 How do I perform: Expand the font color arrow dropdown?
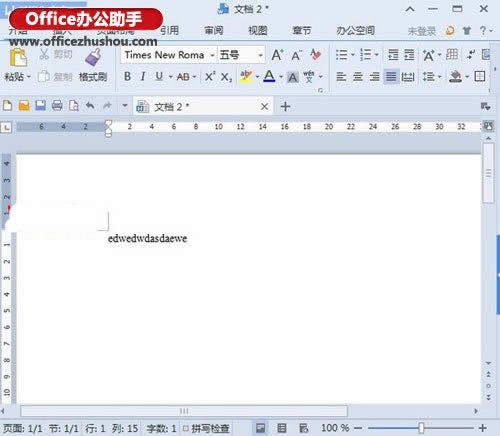coord(281,77)
